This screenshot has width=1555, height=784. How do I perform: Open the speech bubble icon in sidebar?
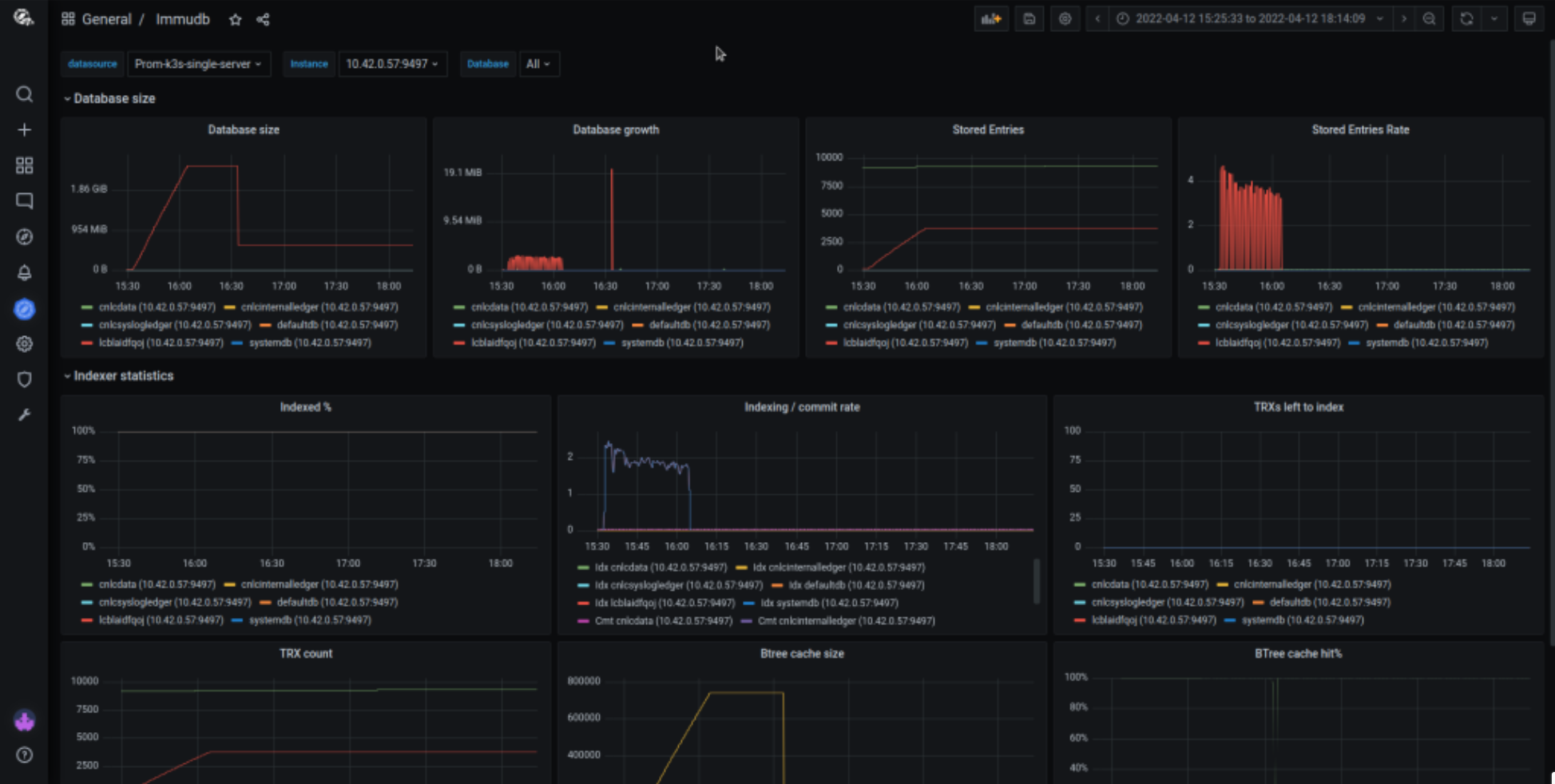(24, 201)
